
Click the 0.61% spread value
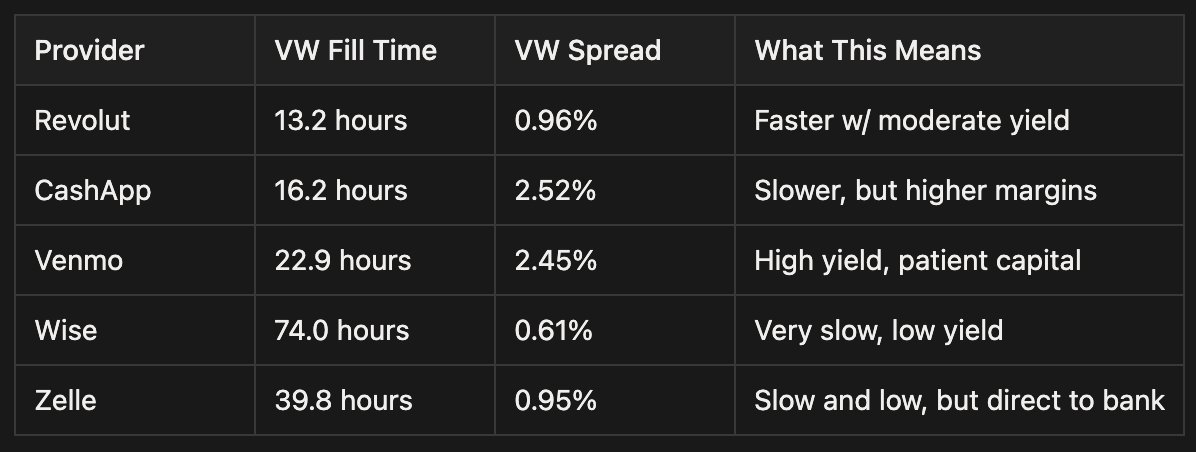[x=553, y=330]
